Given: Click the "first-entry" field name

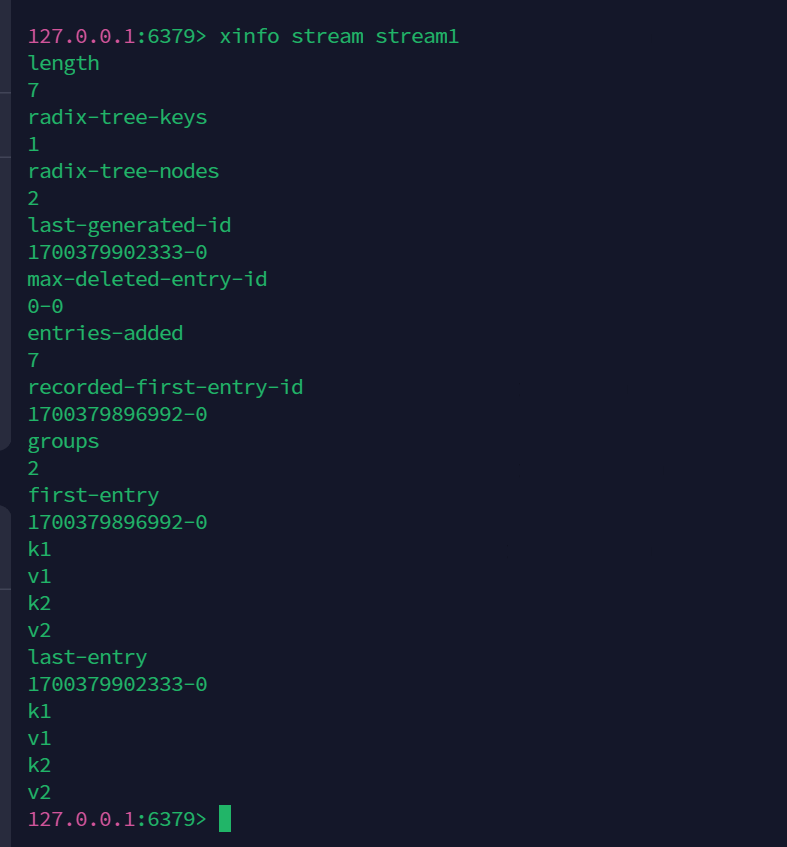Looking at the screenshot, I should coord(93,495).
